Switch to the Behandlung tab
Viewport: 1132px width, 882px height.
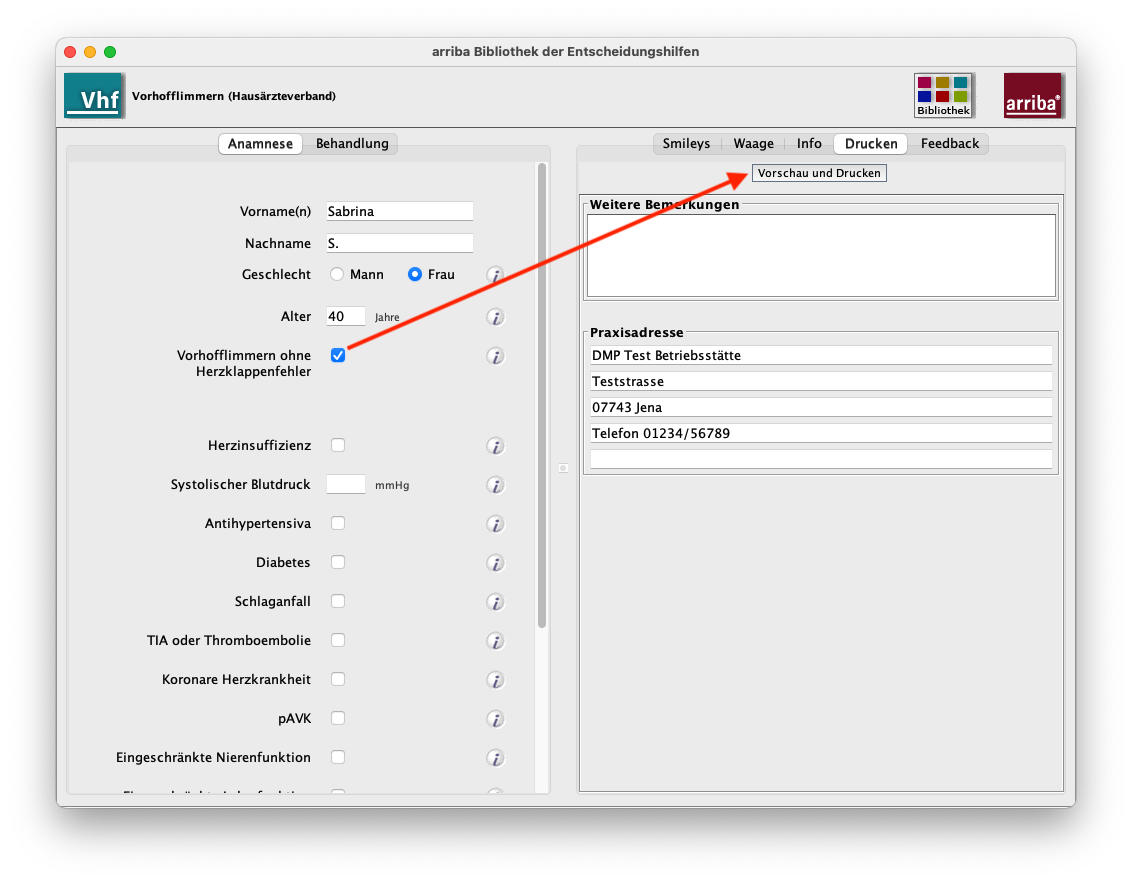352,144
